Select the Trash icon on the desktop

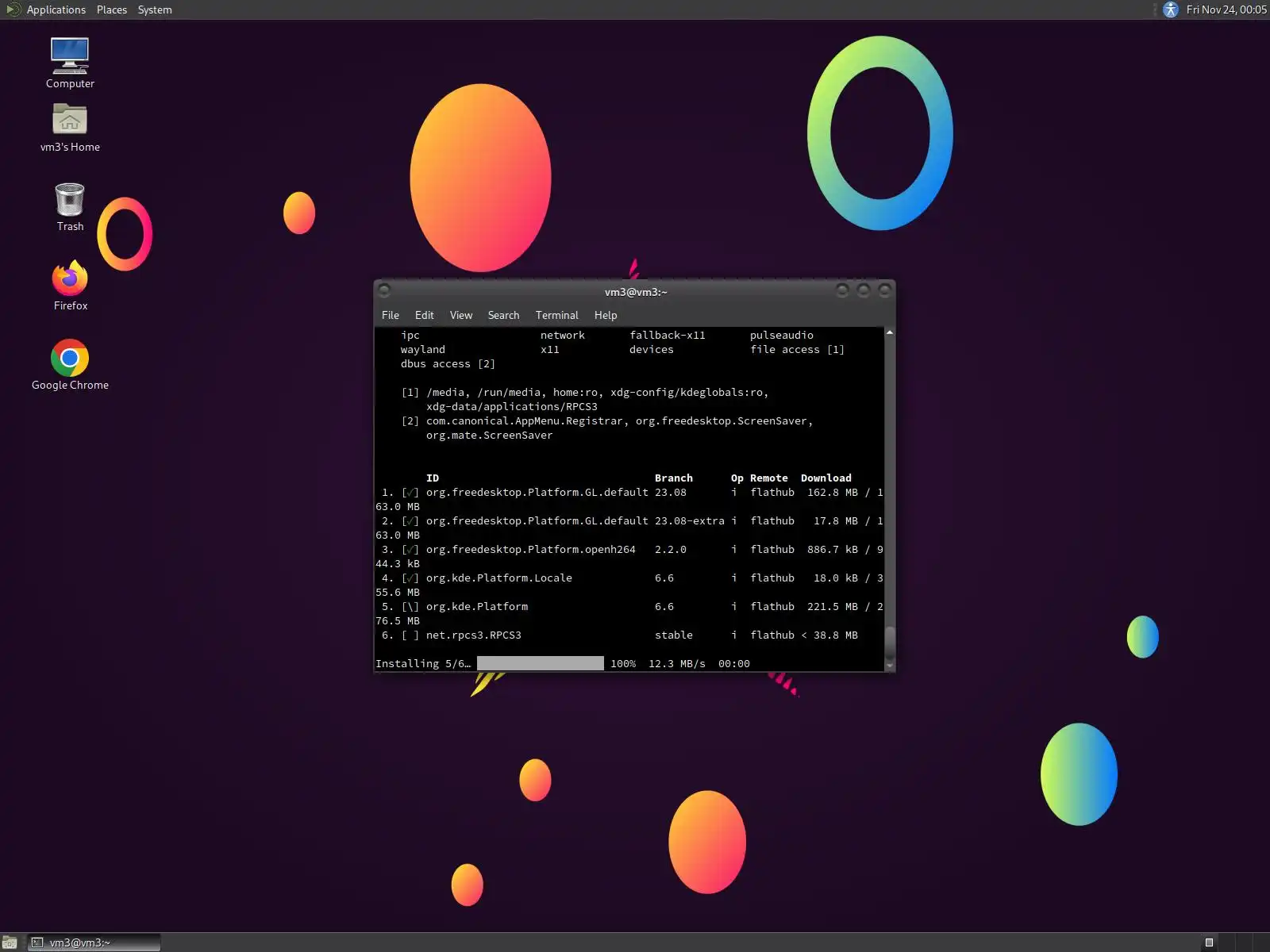tap(70, 206)
